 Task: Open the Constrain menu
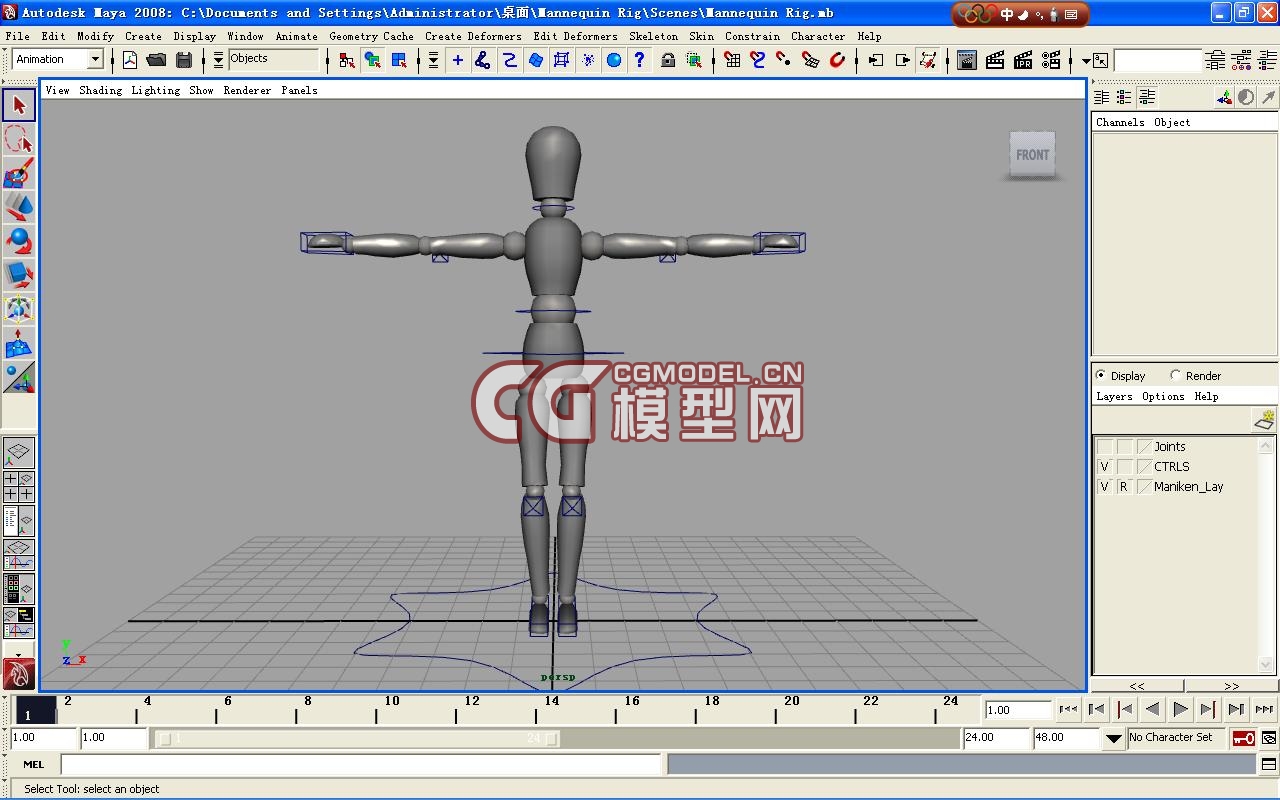tap(752, 36)
